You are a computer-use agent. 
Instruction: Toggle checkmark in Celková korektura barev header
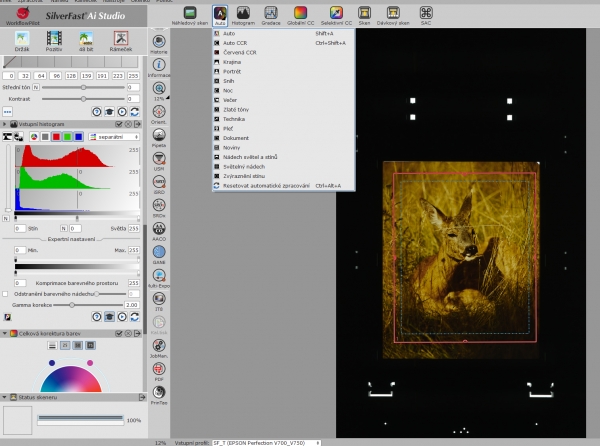click(x=119, y=334)
